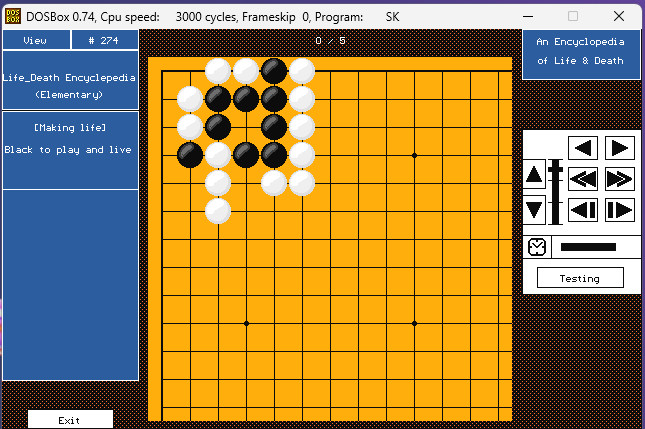This screenshot has width=645, height=429.
Task: Click the single right arrow (next) button
Action: [x=619, y=148]
